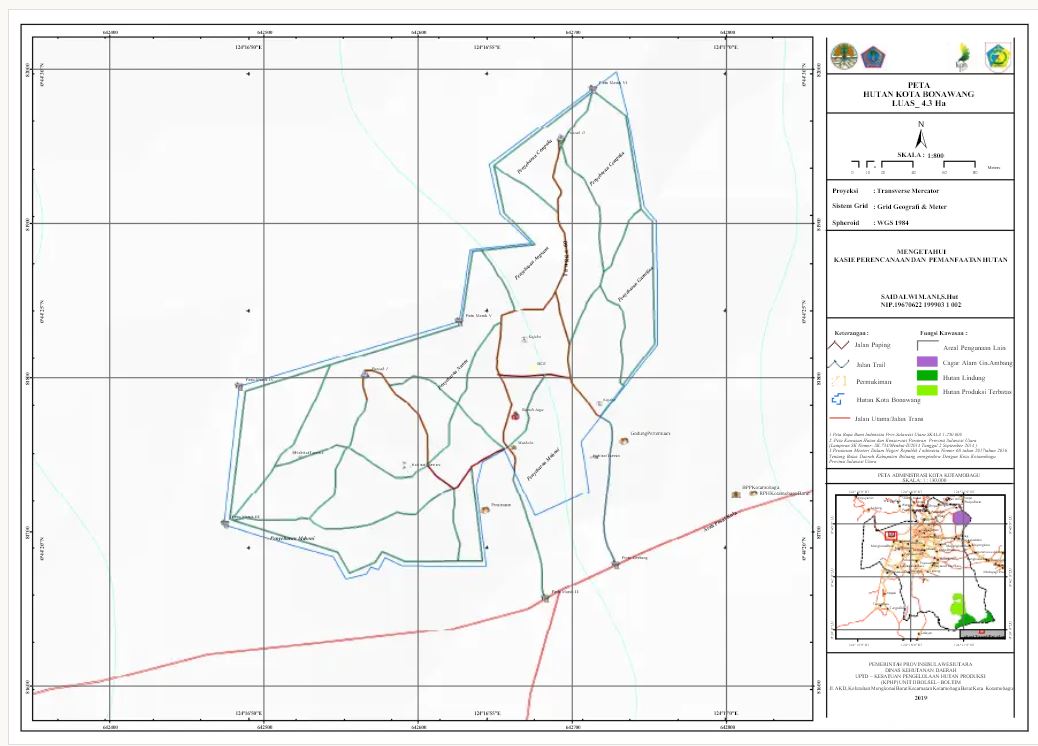Select the light green Hutan Produksi Terbatas swatch

(x=927, y=393)
